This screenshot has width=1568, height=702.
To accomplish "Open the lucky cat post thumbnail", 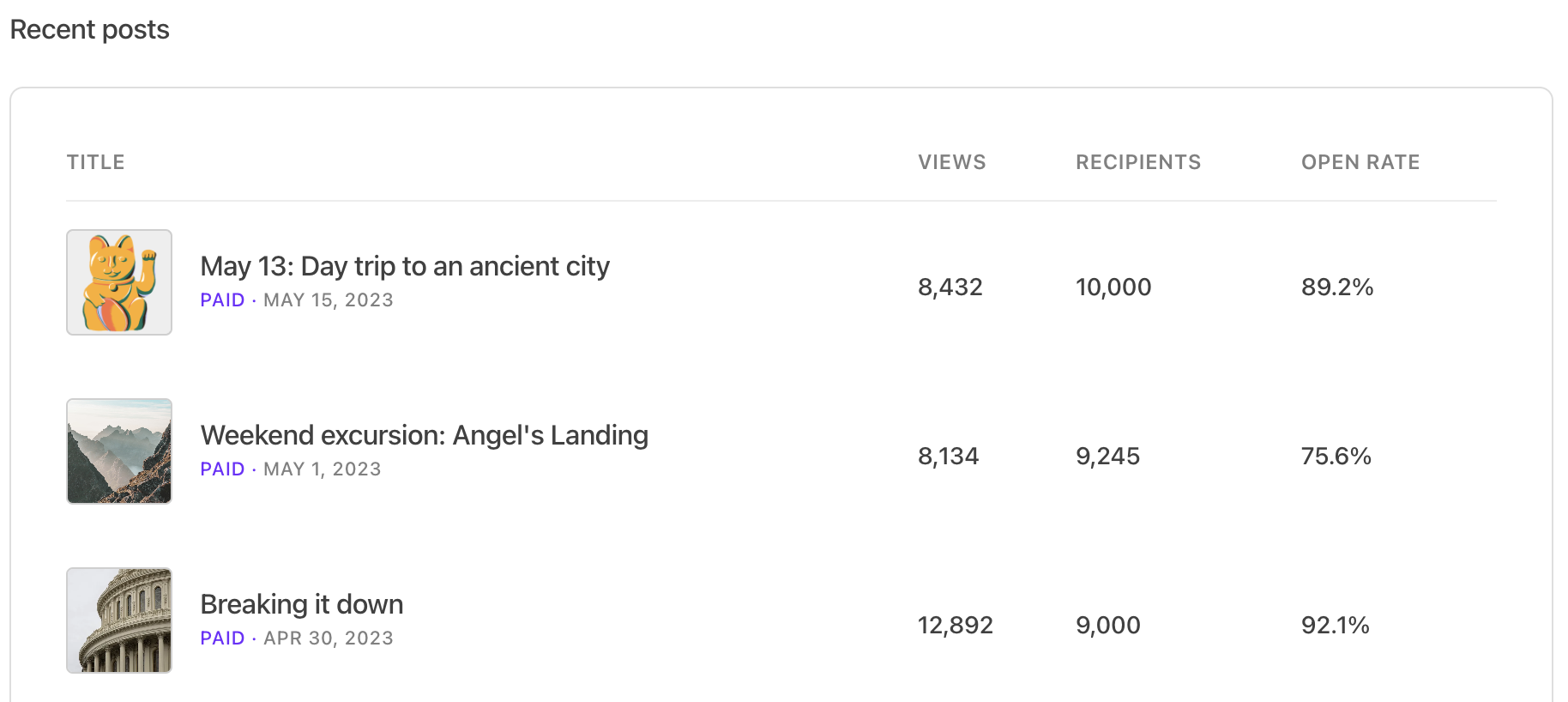I will (119, 282).
